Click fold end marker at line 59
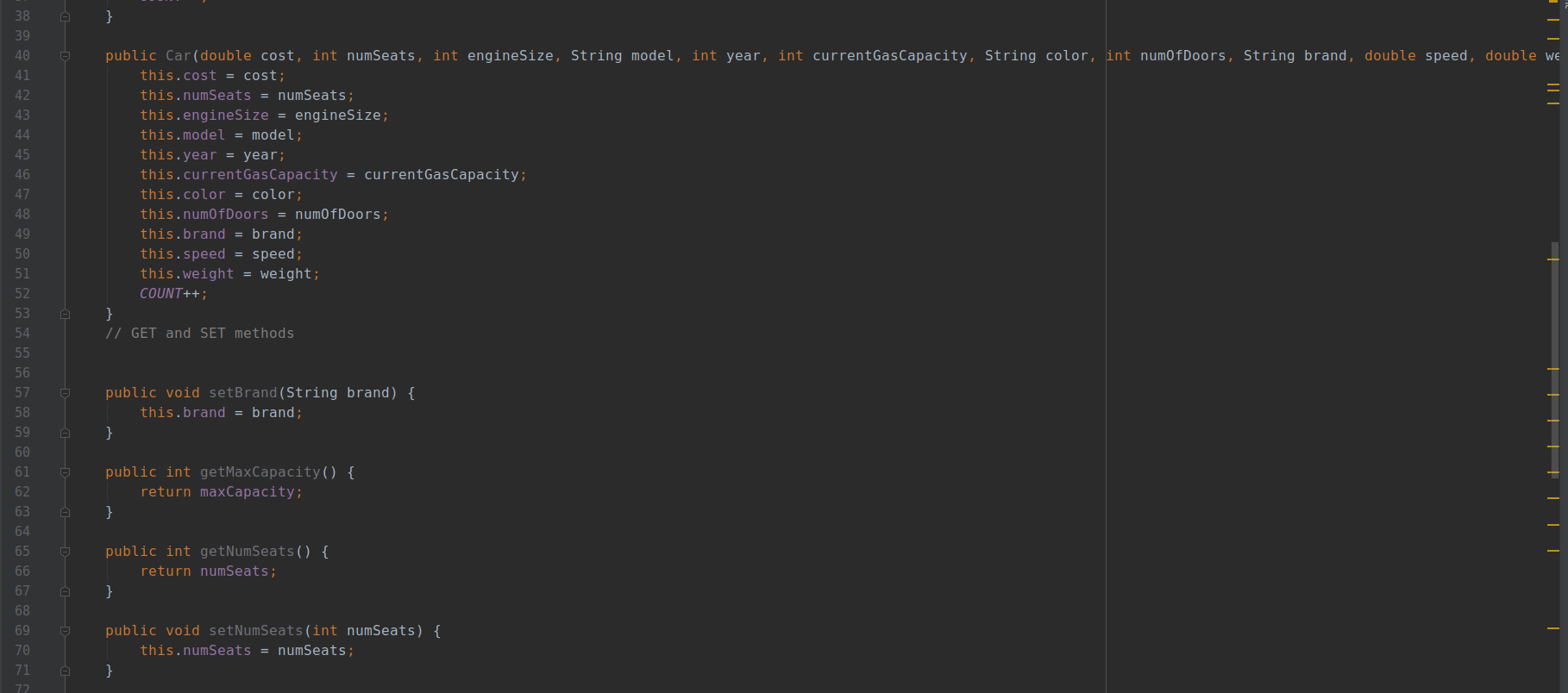 tap(65, 433)
